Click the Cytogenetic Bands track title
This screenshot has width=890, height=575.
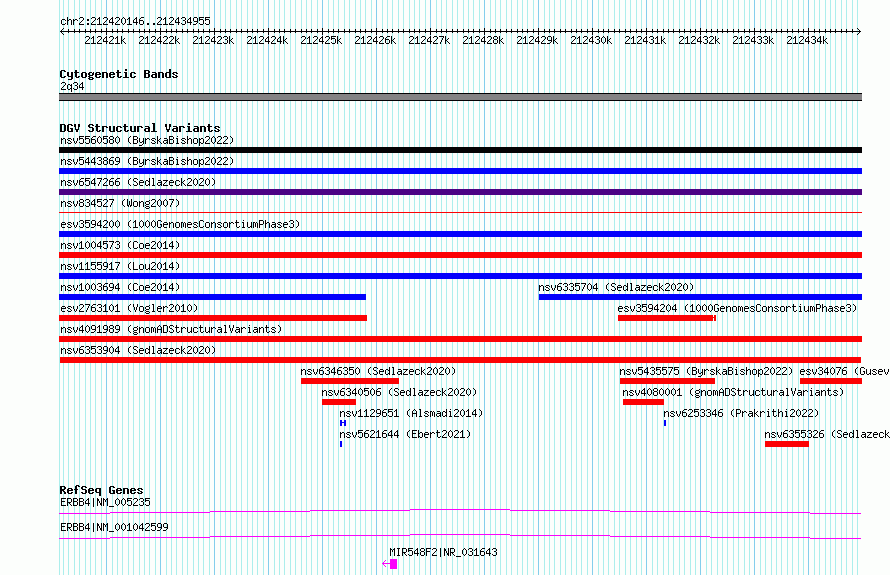[x=119, y=74]
